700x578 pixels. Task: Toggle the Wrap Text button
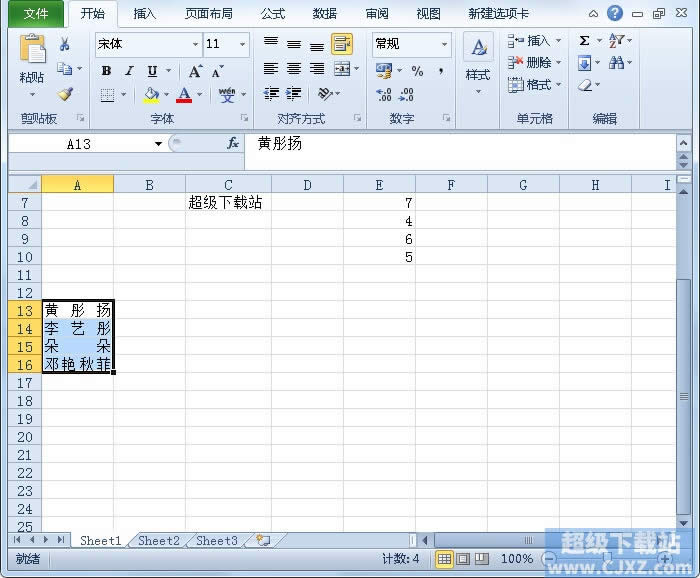click(342, 44)
